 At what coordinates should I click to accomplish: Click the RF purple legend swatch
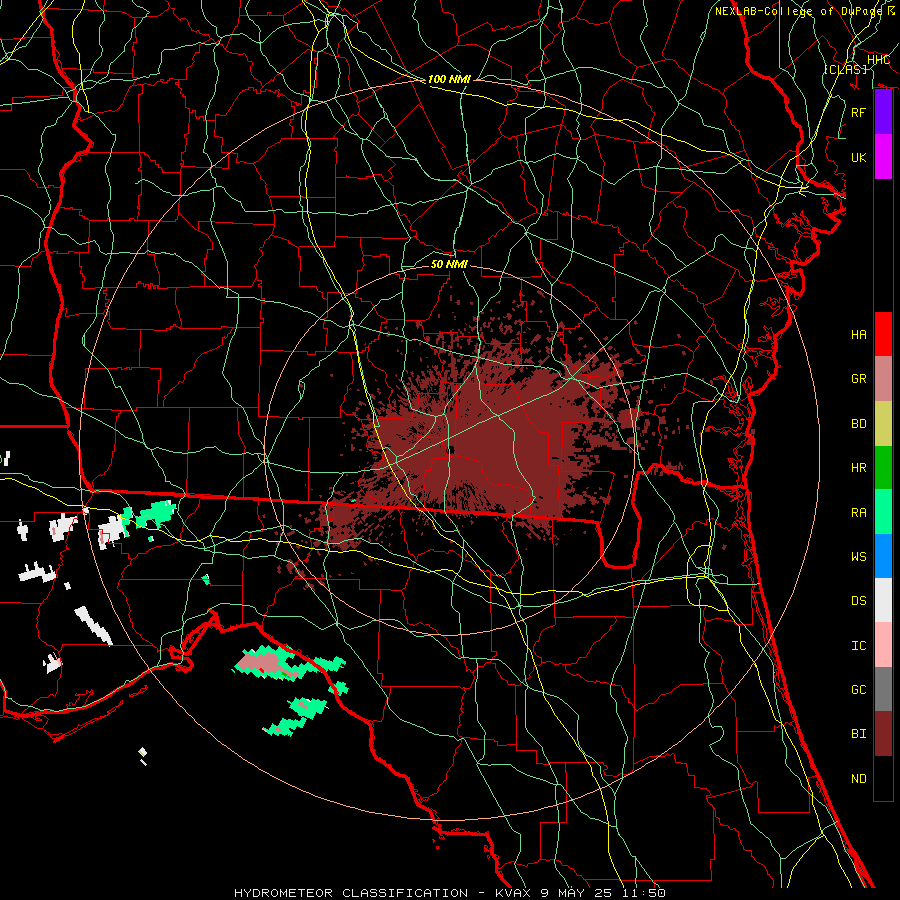pos(883,112)
